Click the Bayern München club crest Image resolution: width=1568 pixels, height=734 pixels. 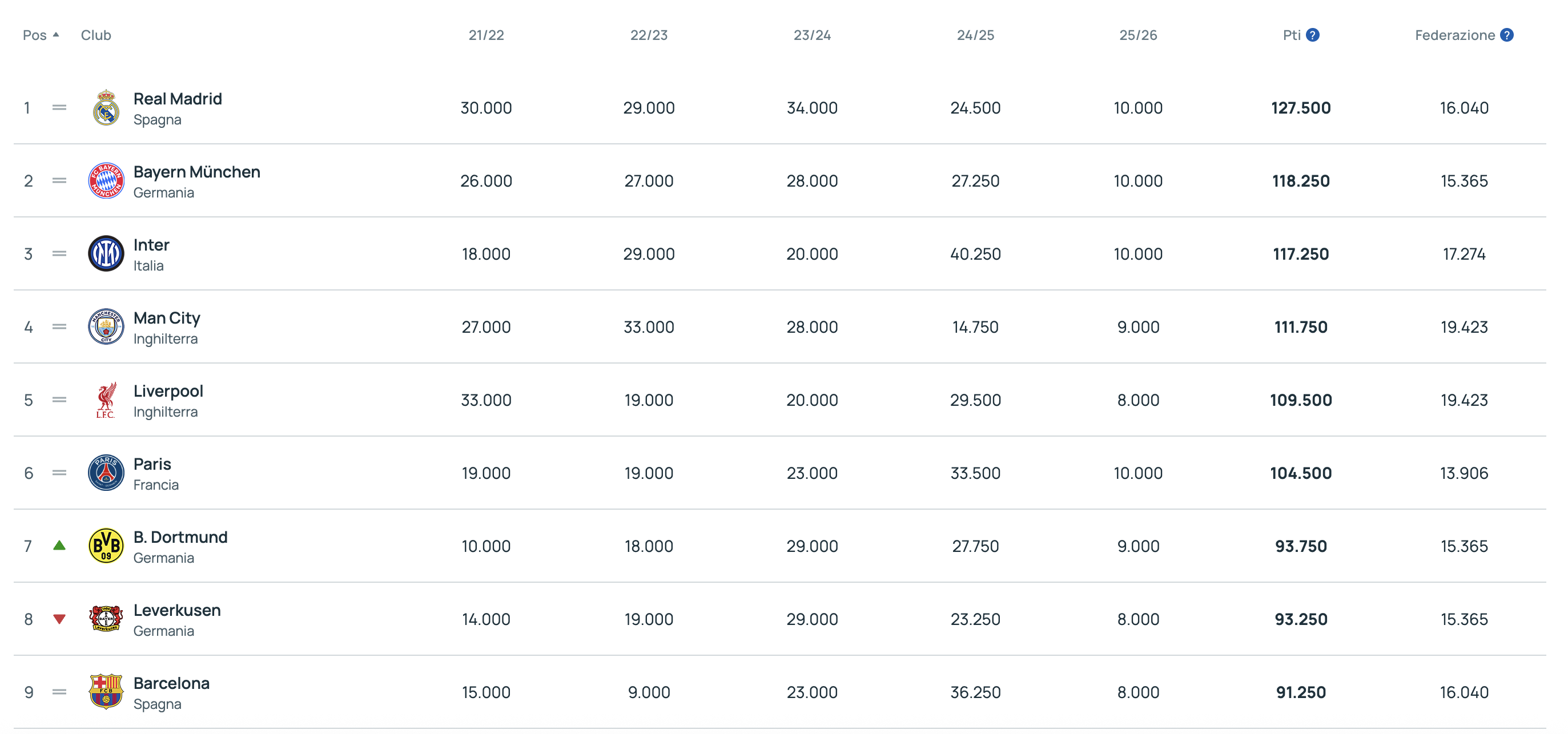[x=106, y=181]
